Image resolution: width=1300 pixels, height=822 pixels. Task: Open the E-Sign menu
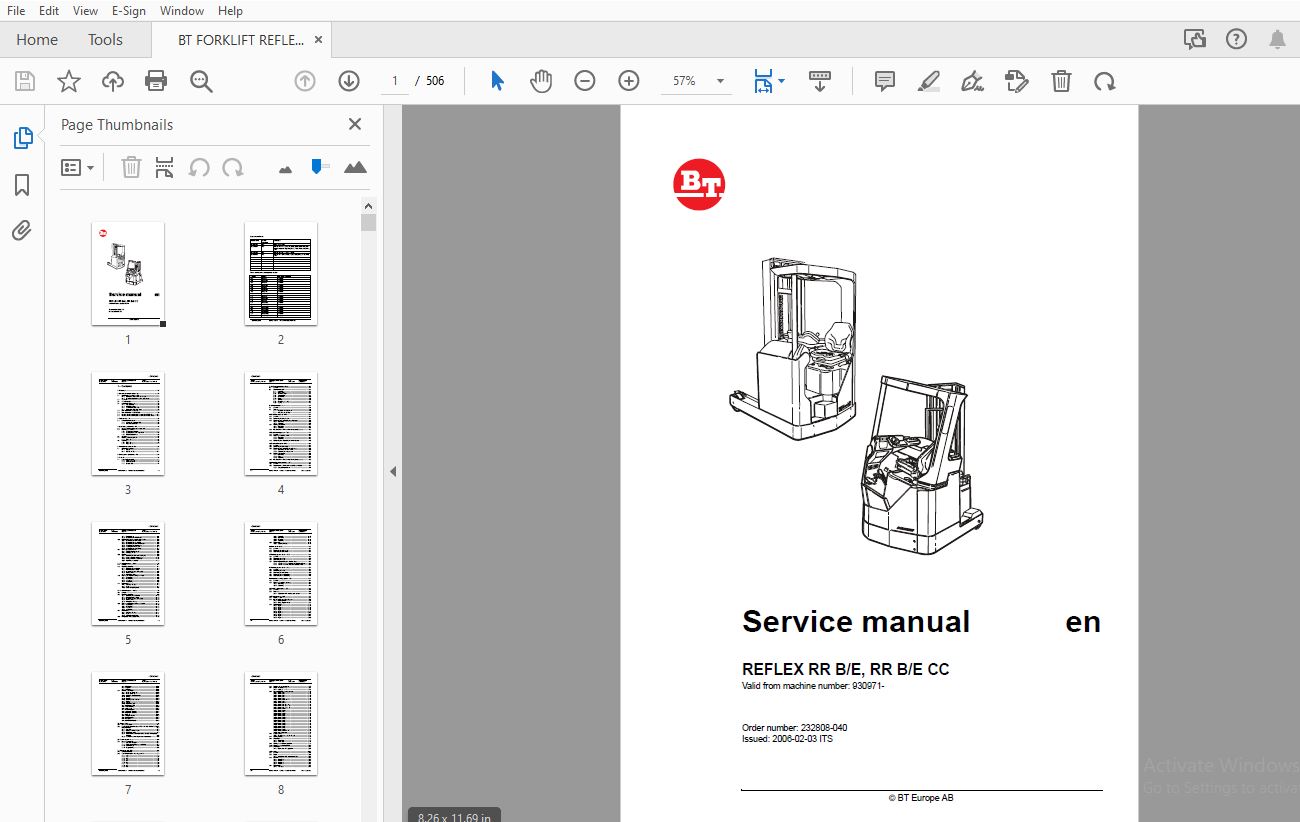tap(128, 10)
